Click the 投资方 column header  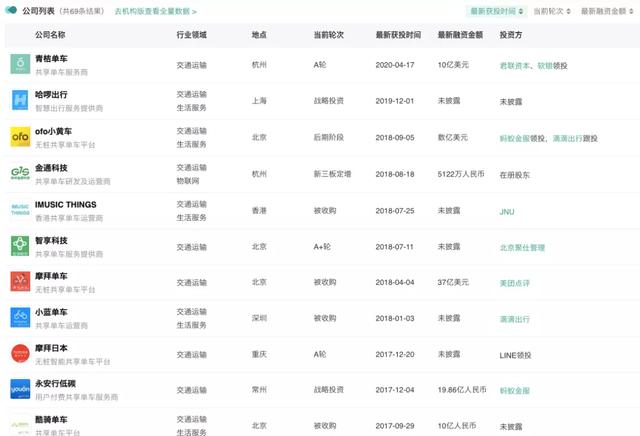(x=511, y=35)
